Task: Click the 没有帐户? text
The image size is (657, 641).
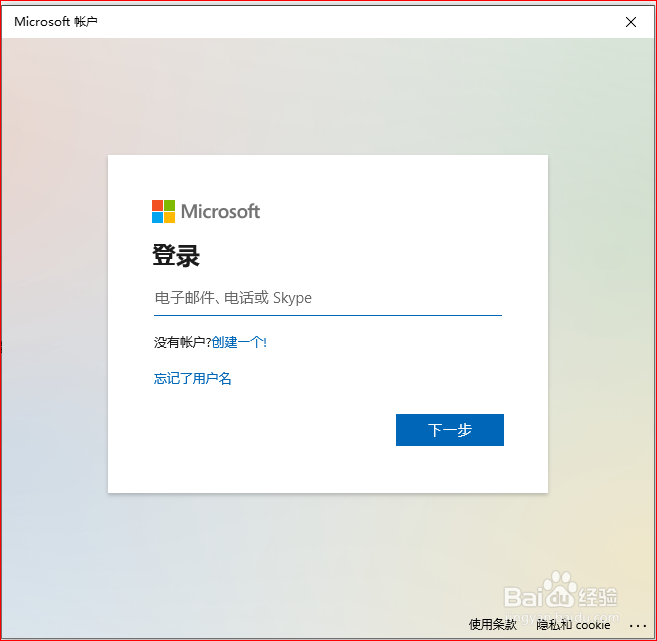Action: click(x=182, y=342)
